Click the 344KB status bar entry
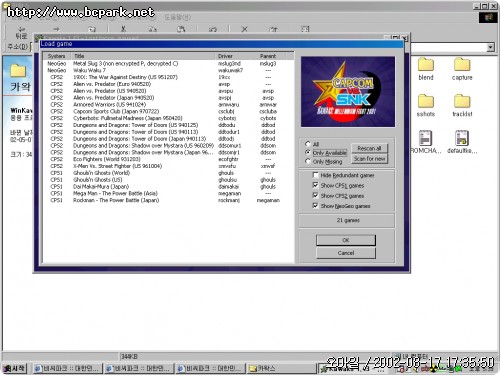Screen dimensions: 500x375 click(x=129, y=356)
